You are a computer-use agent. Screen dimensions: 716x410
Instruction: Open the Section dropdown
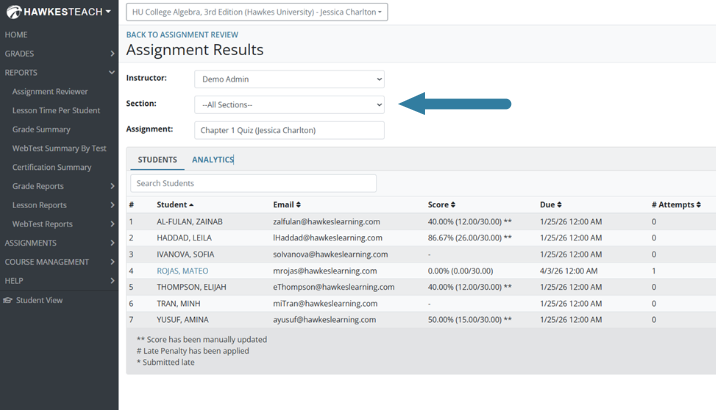[x=290, y=105]
